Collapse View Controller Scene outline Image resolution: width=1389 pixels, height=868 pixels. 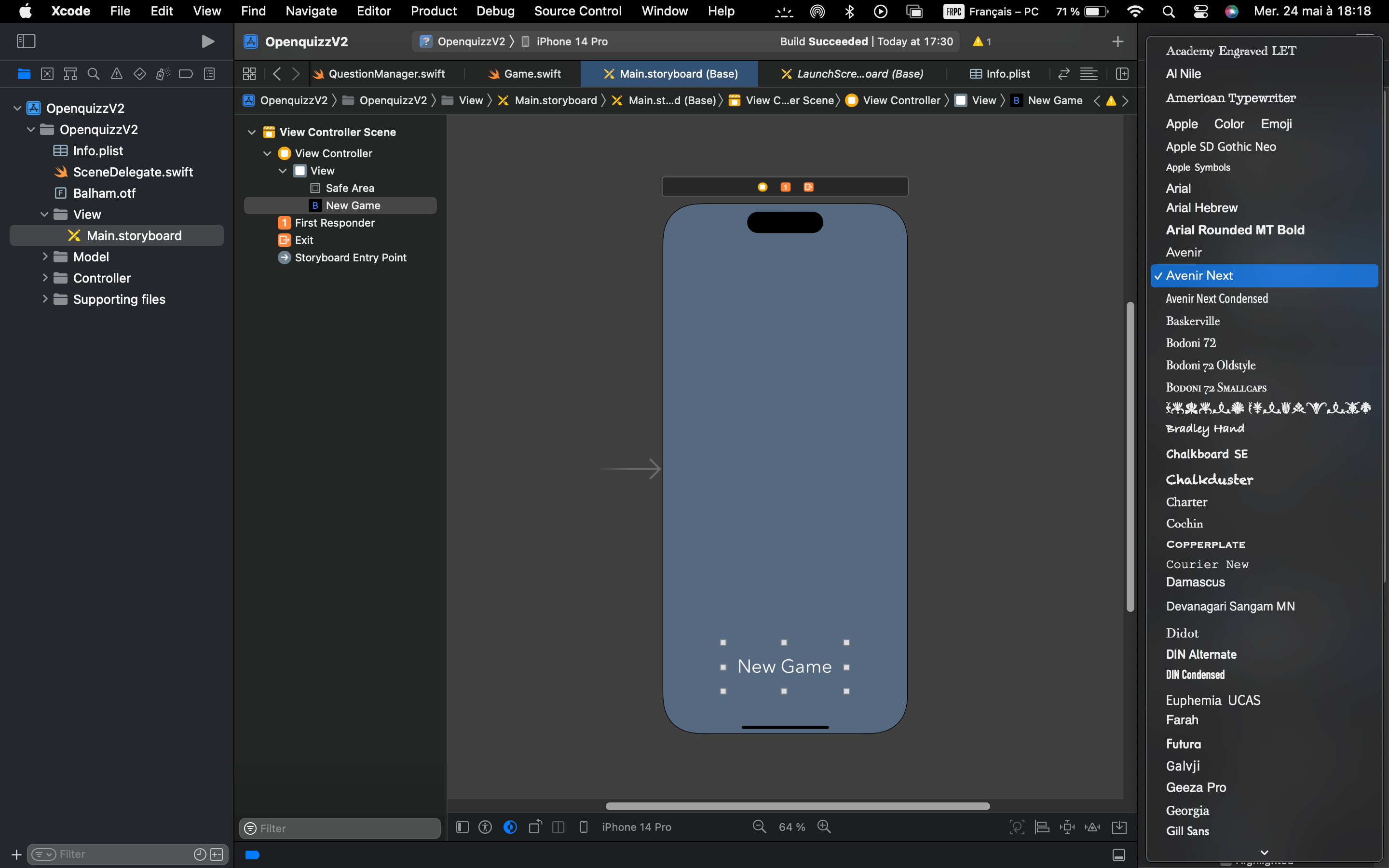251,132
